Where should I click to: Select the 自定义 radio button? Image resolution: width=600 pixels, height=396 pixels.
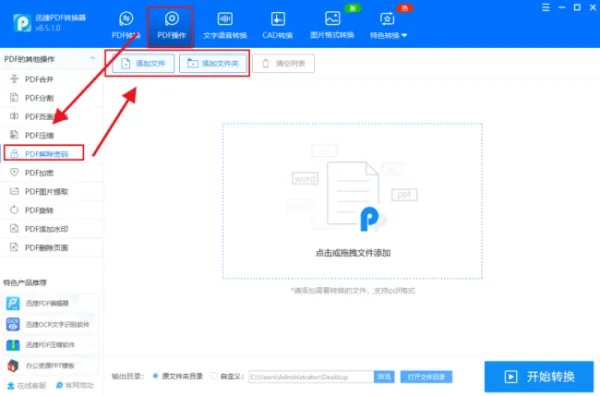tap(214, 376)
